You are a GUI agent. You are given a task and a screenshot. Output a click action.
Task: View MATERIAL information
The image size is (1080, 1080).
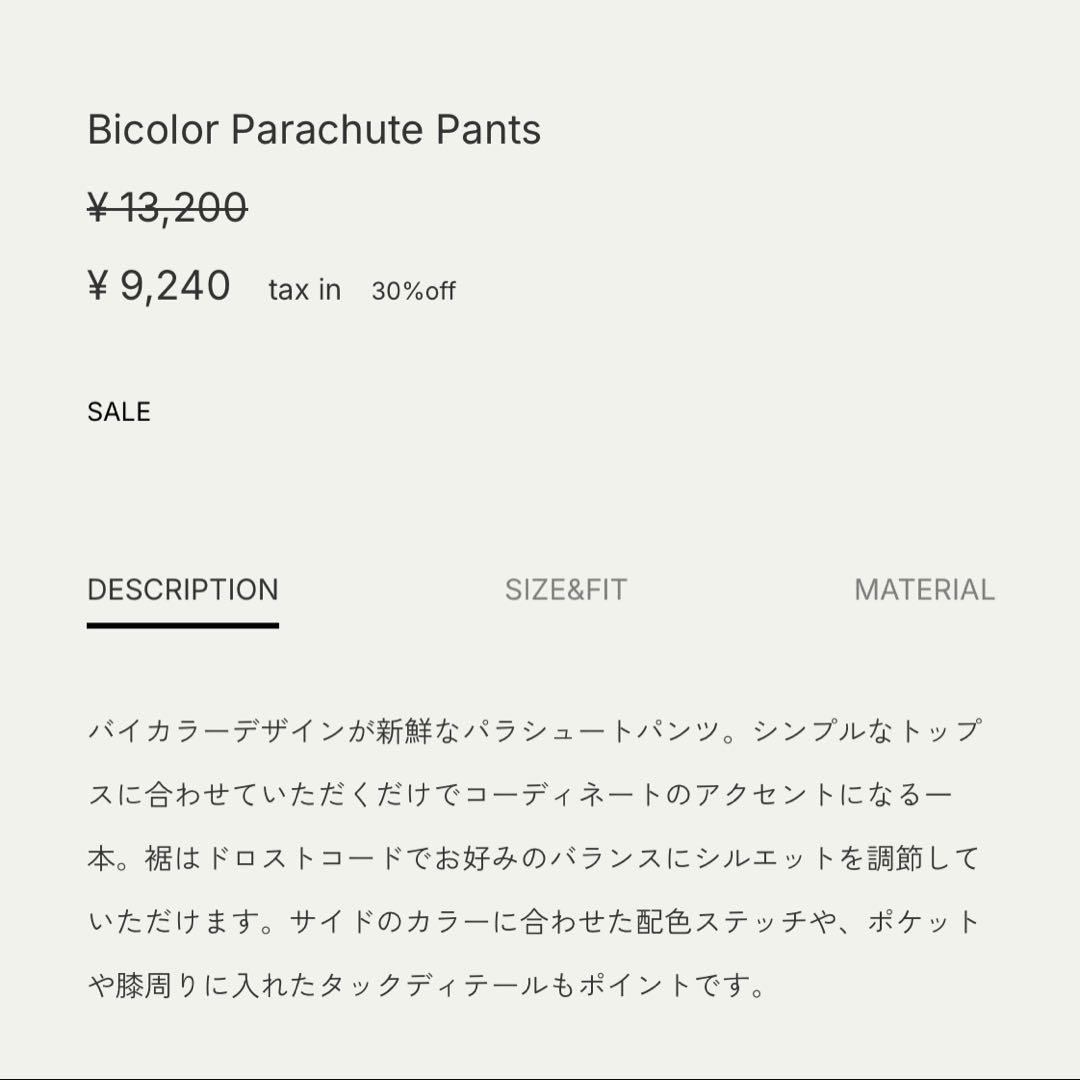pyautogui.click(x=923, y=590)
